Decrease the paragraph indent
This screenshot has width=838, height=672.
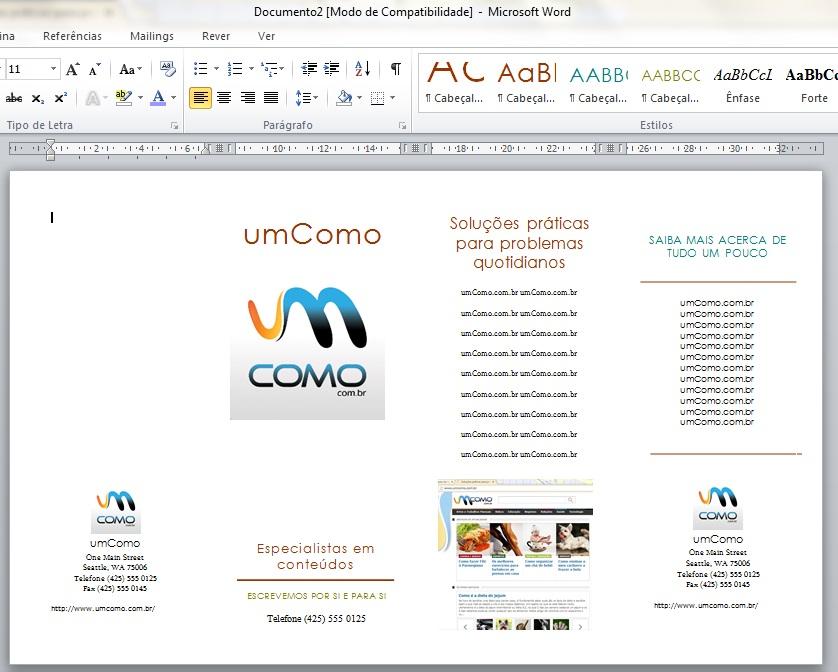[309, 69]
